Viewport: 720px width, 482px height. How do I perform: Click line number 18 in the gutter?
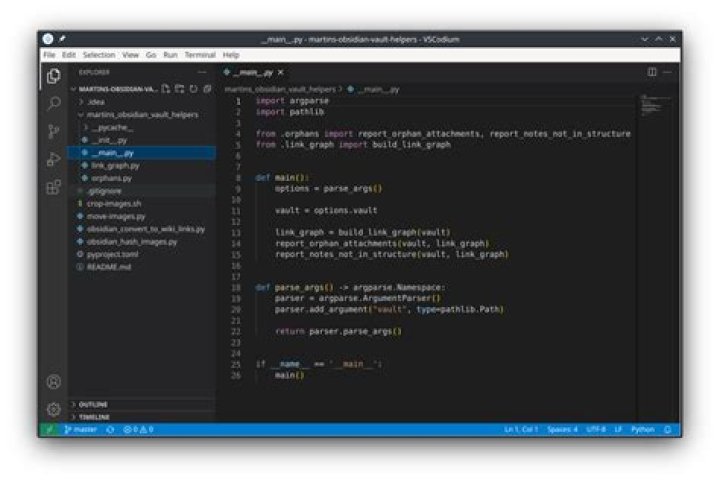pos(236,288)
